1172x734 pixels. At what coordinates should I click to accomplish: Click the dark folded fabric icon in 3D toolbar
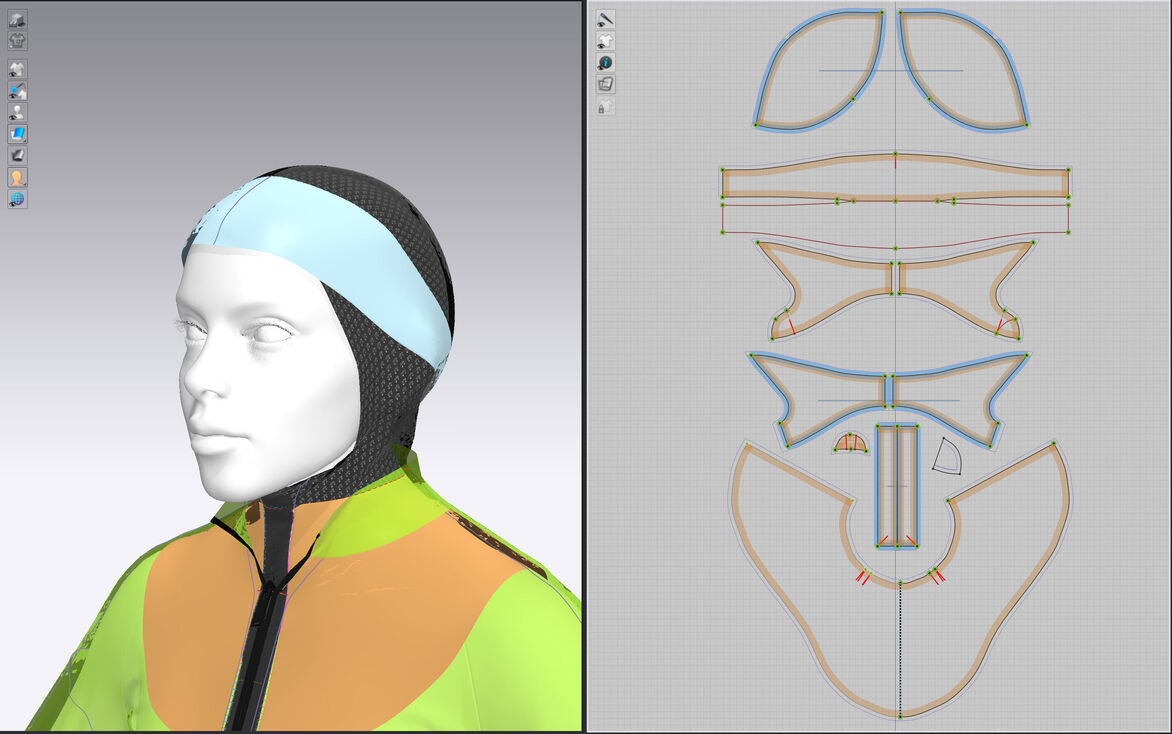[18, 155]
